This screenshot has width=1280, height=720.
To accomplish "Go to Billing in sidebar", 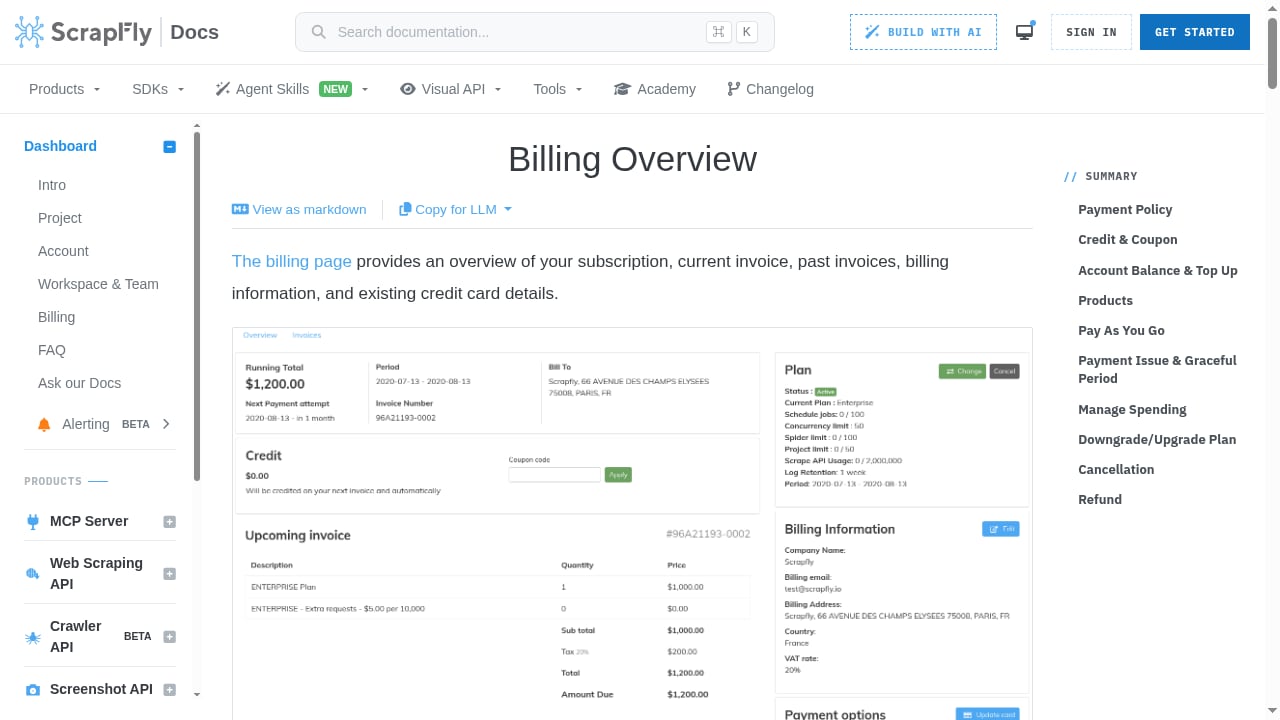I will pyautogui.click(x=56, y=317).
